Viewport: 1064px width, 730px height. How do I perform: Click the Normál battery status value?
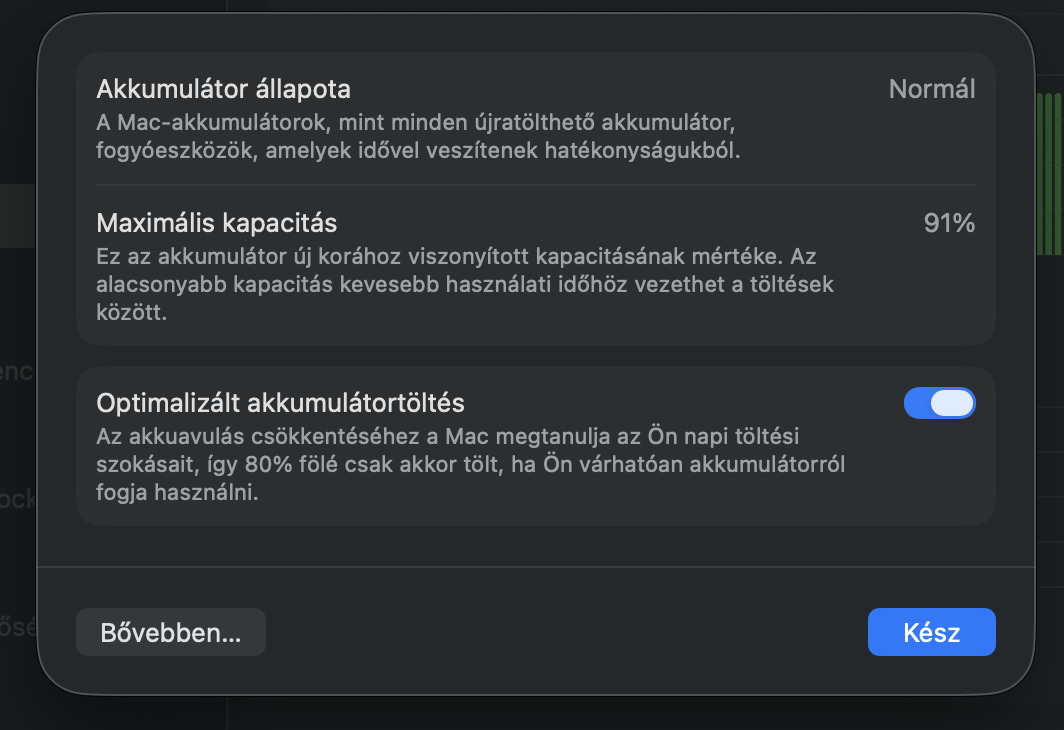point(931,89)
